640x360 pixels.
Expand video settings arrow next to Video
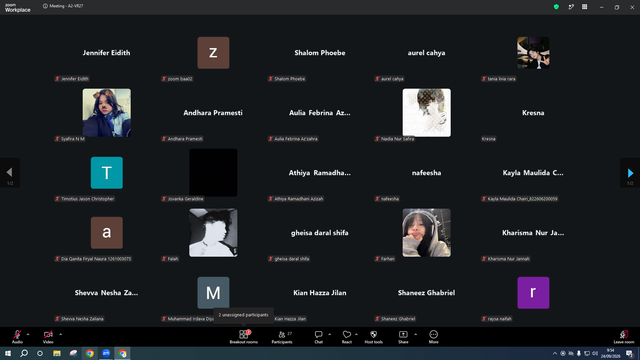(60, 334)
